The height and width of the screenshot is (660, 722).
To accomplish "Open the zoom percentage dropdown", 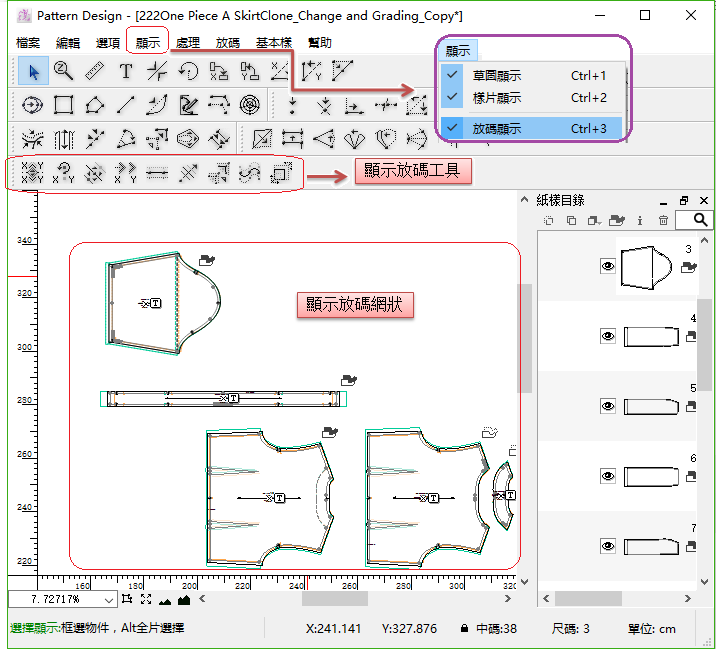I will [x=109, y=600].
